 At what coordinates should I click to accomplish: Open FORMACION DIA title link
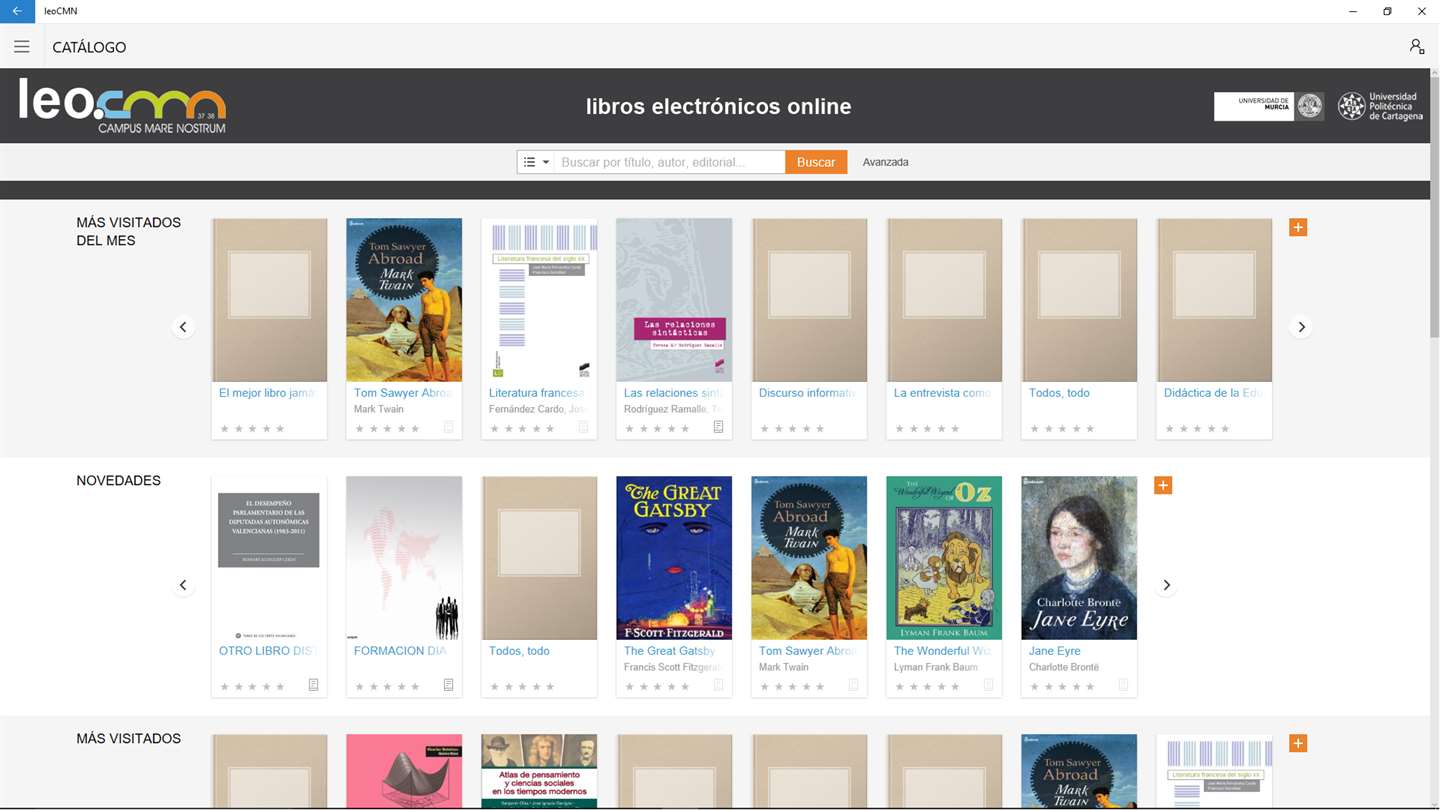400,651
